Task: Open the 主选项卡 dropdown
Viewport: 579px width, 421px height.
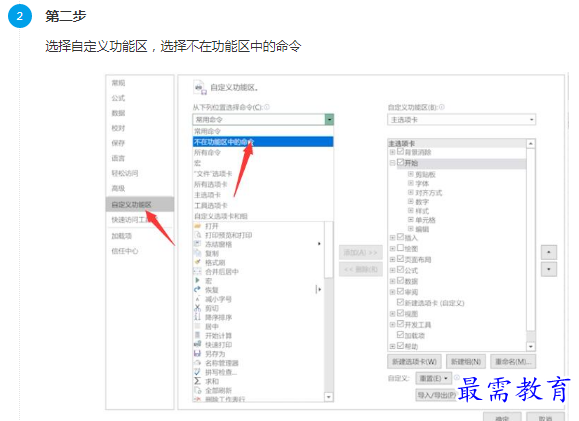Action: point(462,120)
